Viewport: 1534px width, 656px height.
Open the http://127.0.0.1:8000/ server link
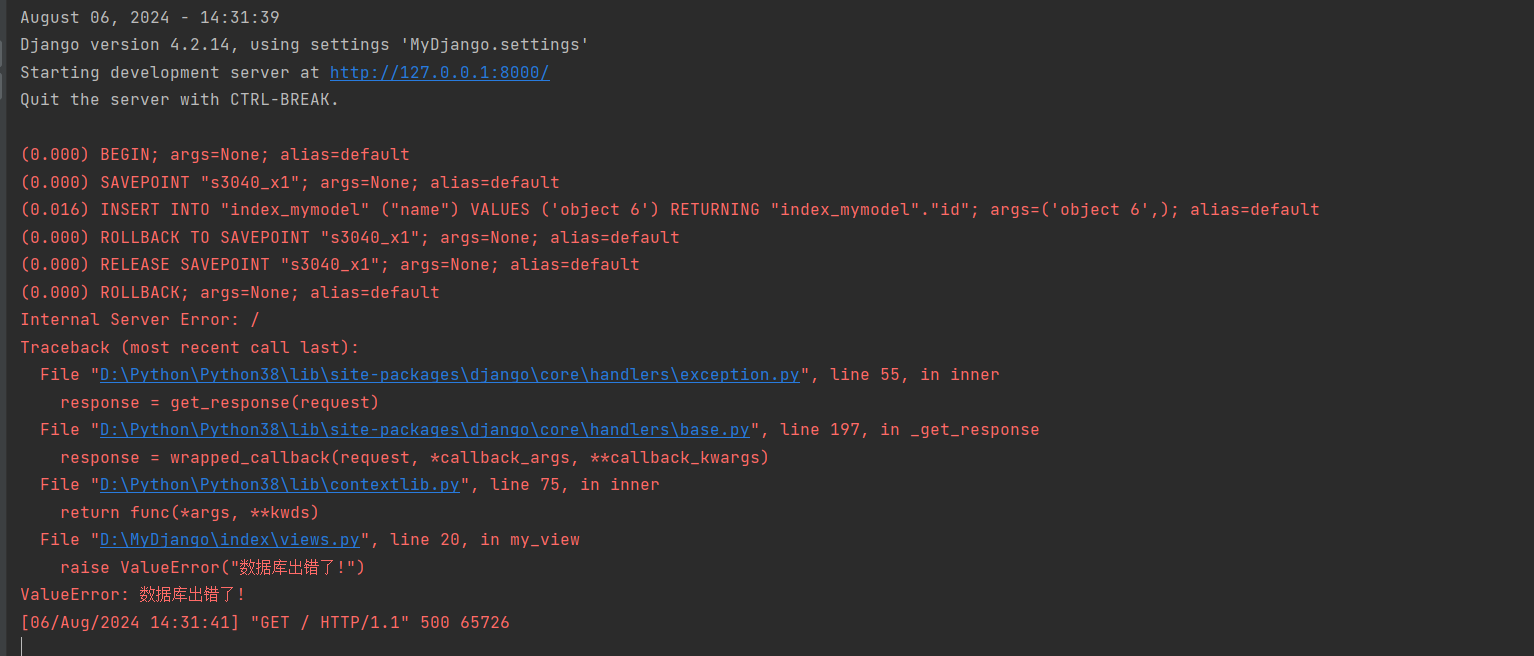point(439,73)
